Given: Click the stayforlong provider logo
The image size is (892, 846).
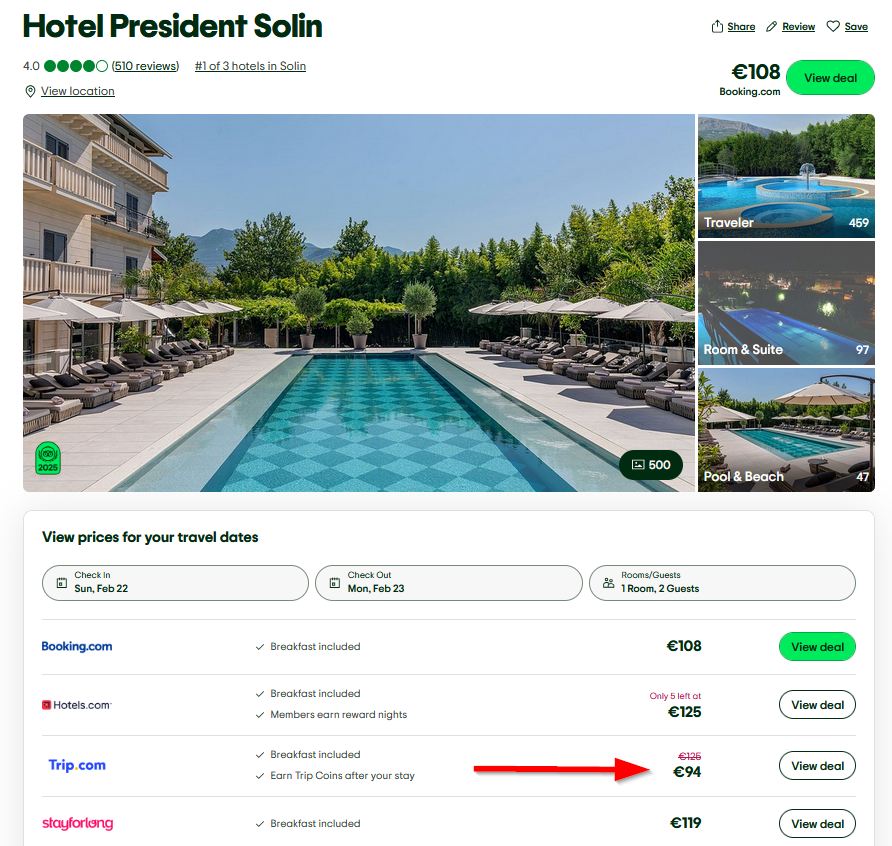Looking at the screenshot, I should point(79,823).
